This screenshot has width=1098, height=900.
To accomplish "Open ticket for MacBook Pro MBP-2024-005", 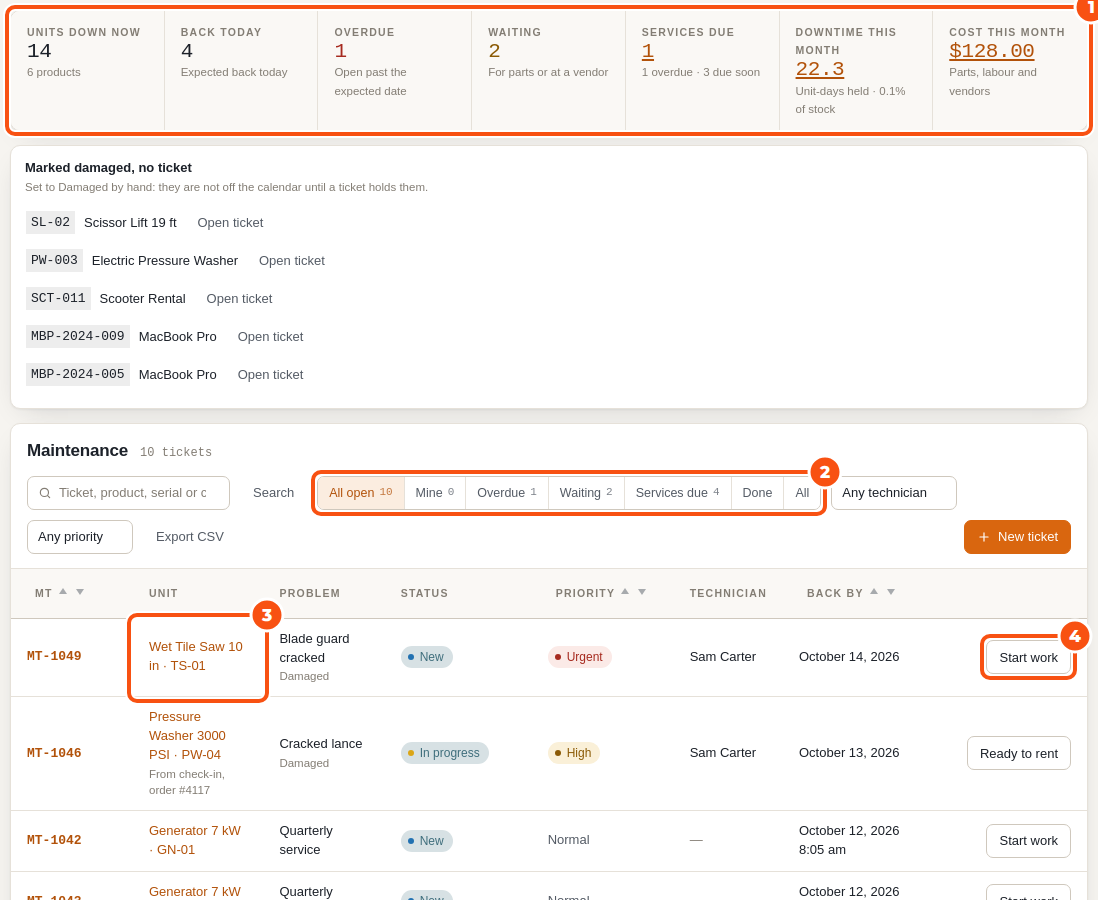I will [270, 375].
